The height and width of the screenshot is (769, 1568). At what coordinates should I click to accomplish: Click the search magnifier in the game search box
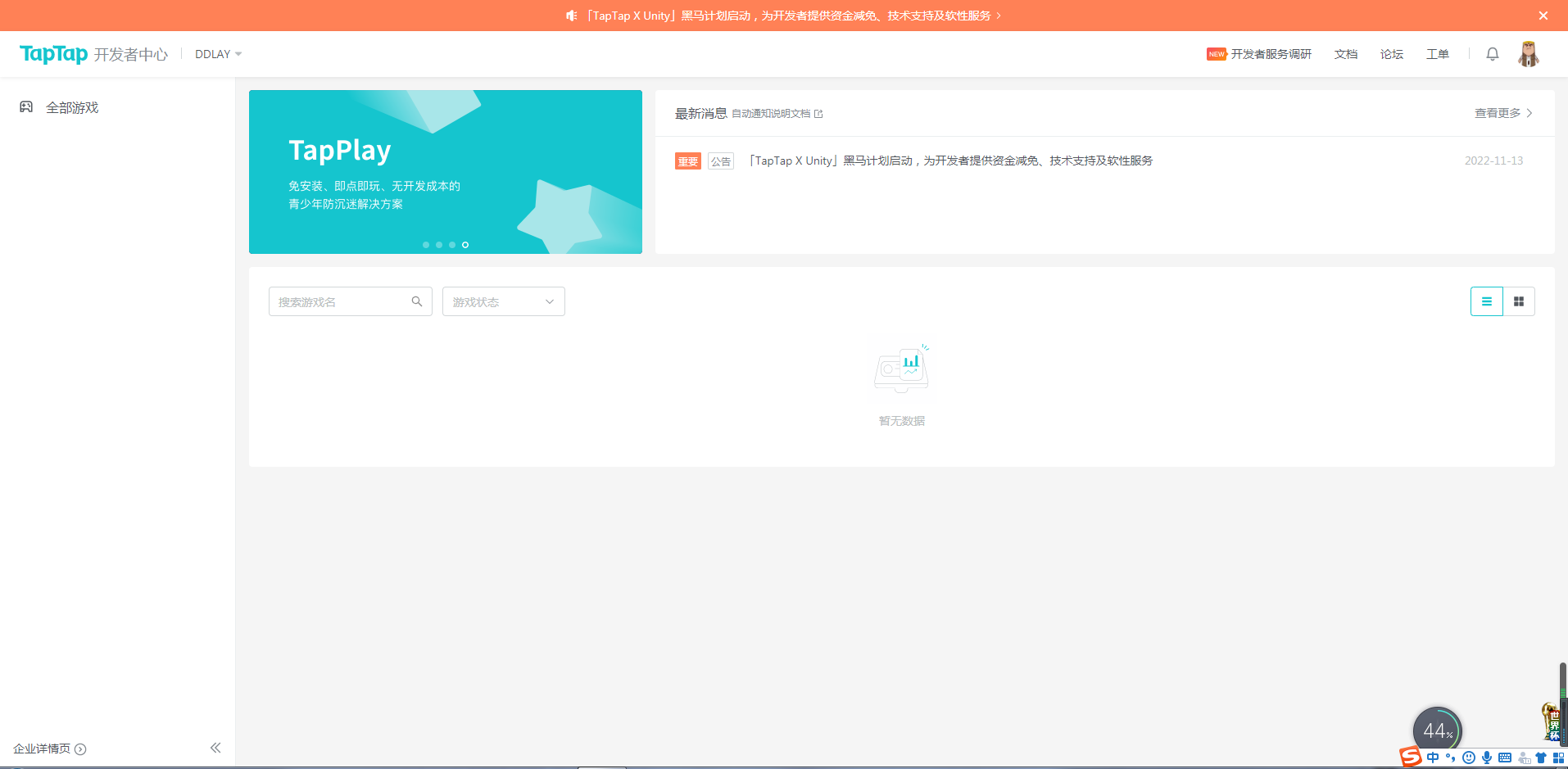(417, 301)
